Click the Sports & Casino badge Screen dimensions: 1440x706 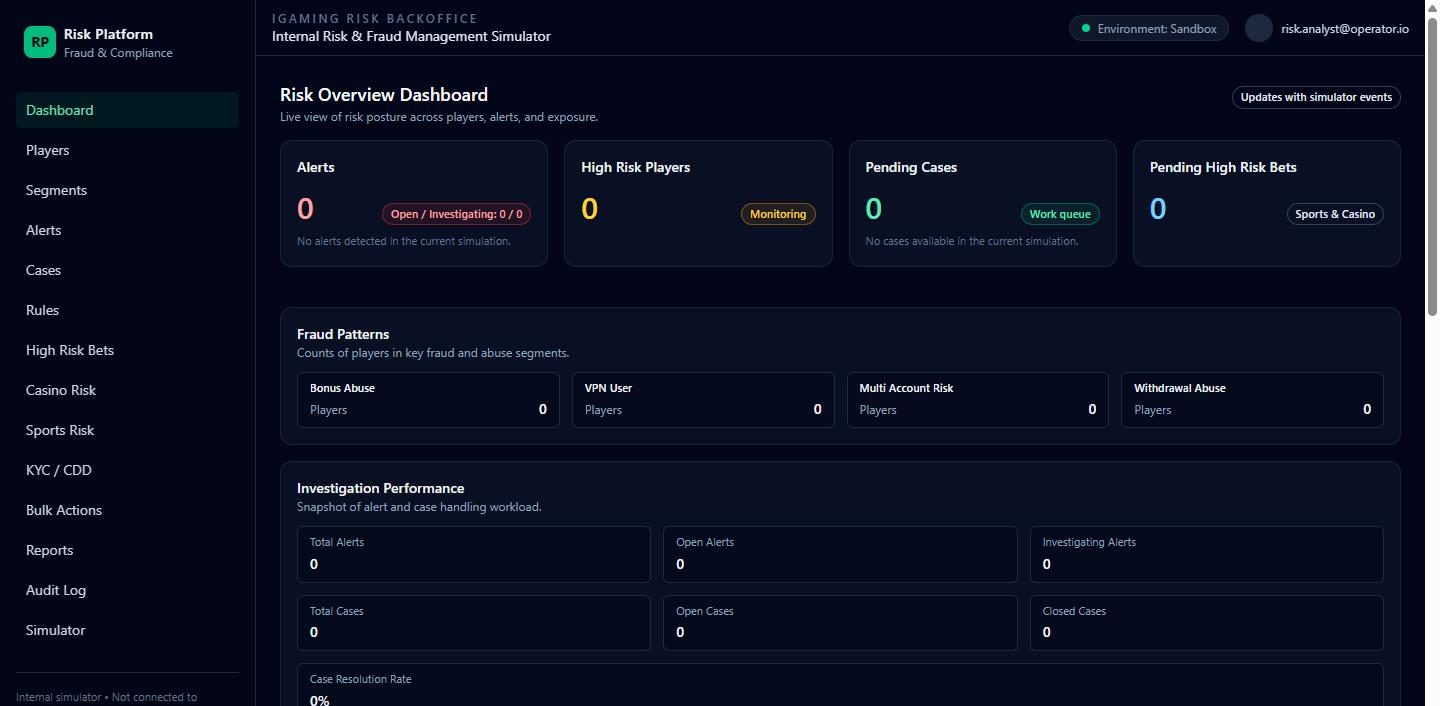(x=1335, y=214)
